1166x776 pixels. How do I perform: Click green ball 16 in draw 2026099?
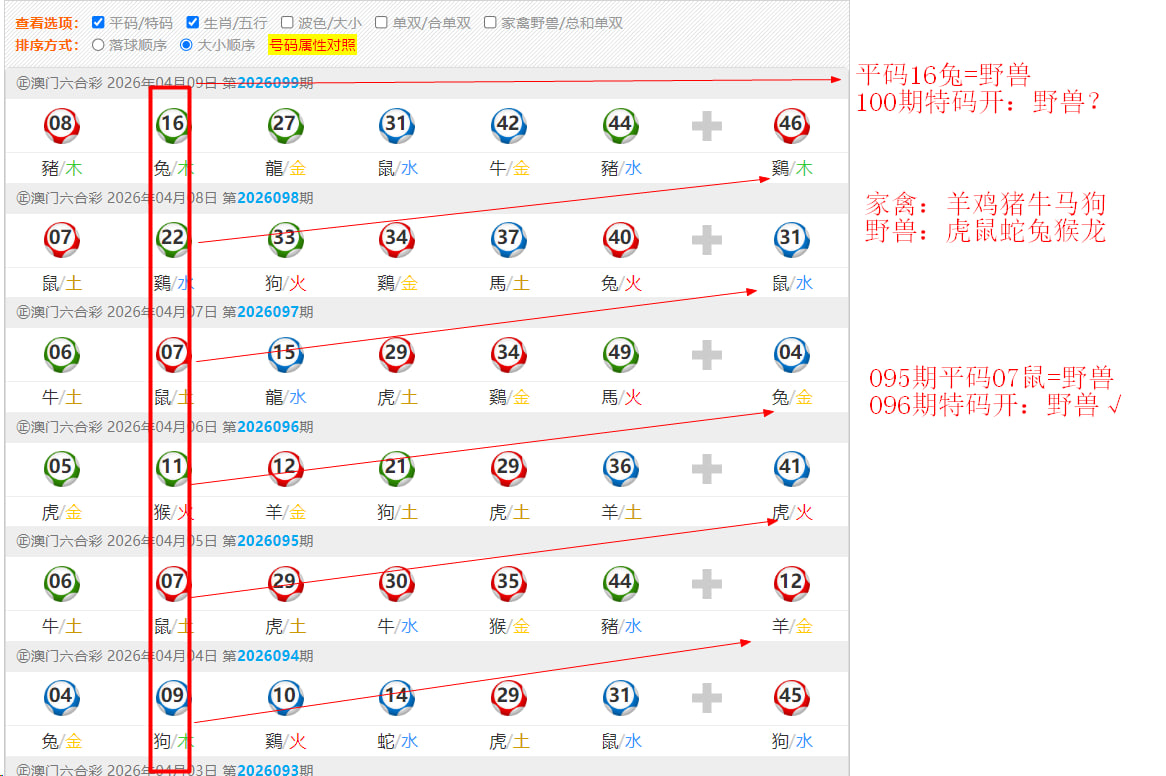[173, 125]
